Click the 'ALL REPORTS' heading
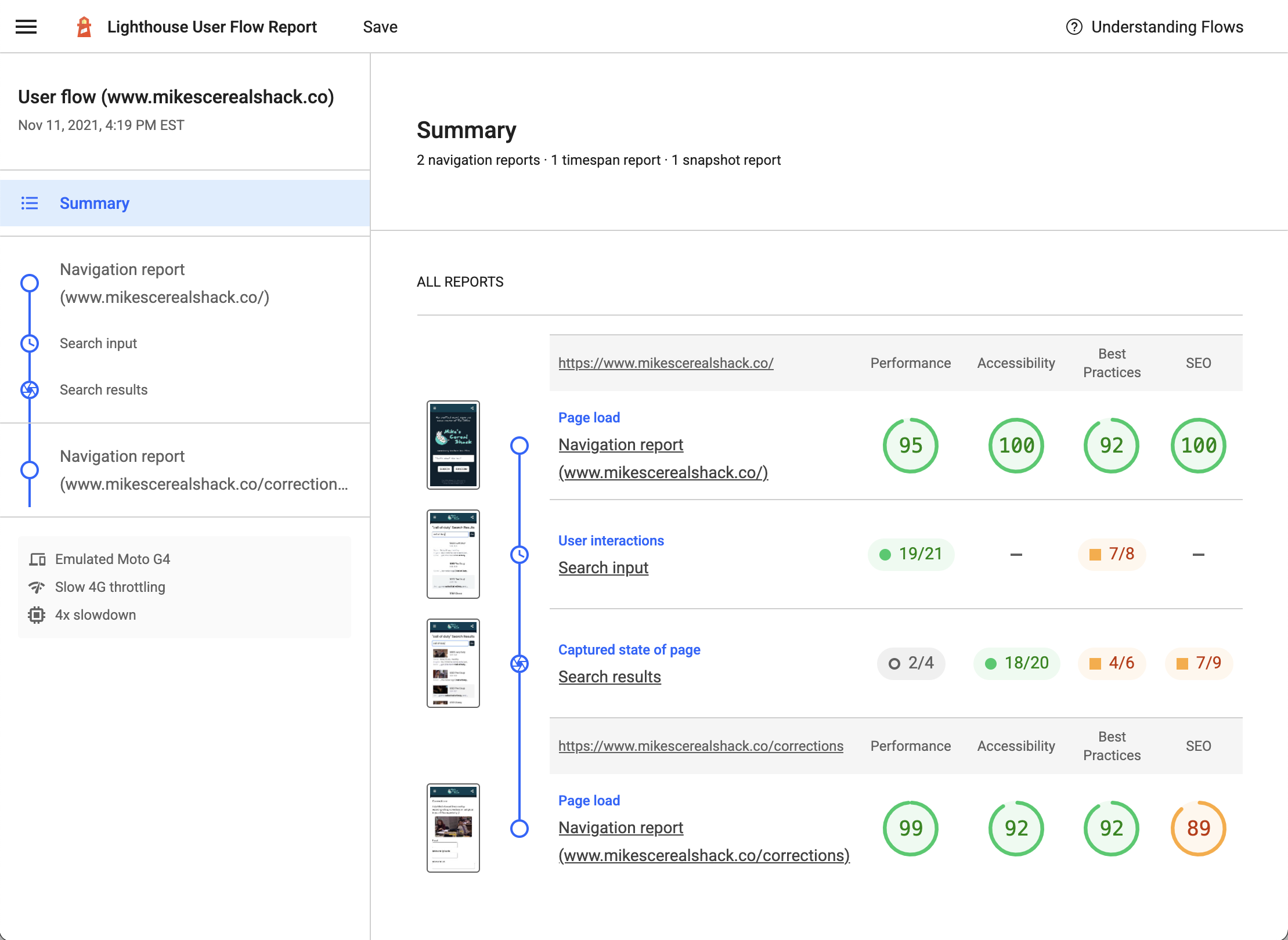The image size is (1288, 940). (460, 282)
